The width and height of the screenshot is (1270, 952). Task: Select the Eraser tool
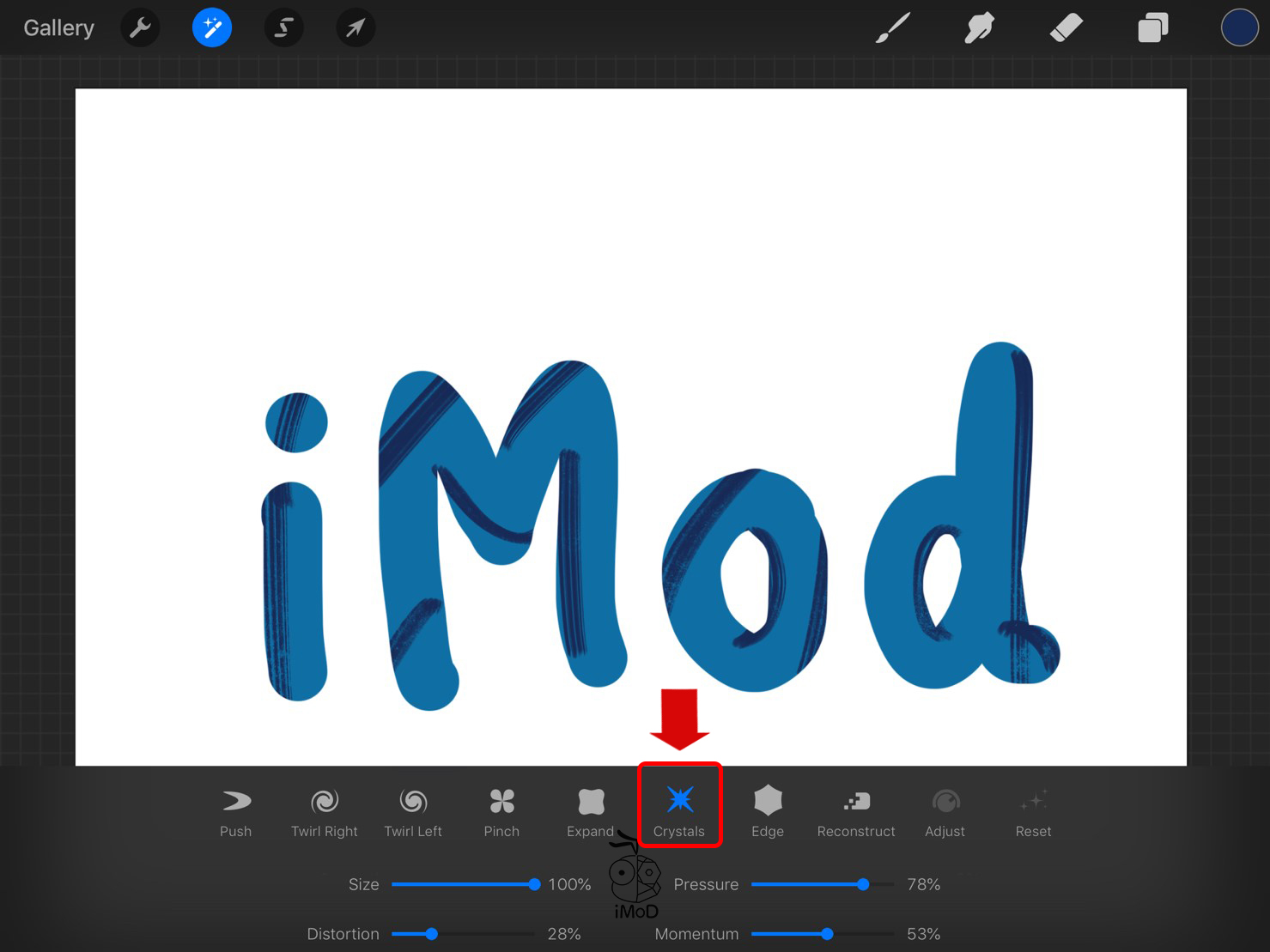[x=1066, y=27]
